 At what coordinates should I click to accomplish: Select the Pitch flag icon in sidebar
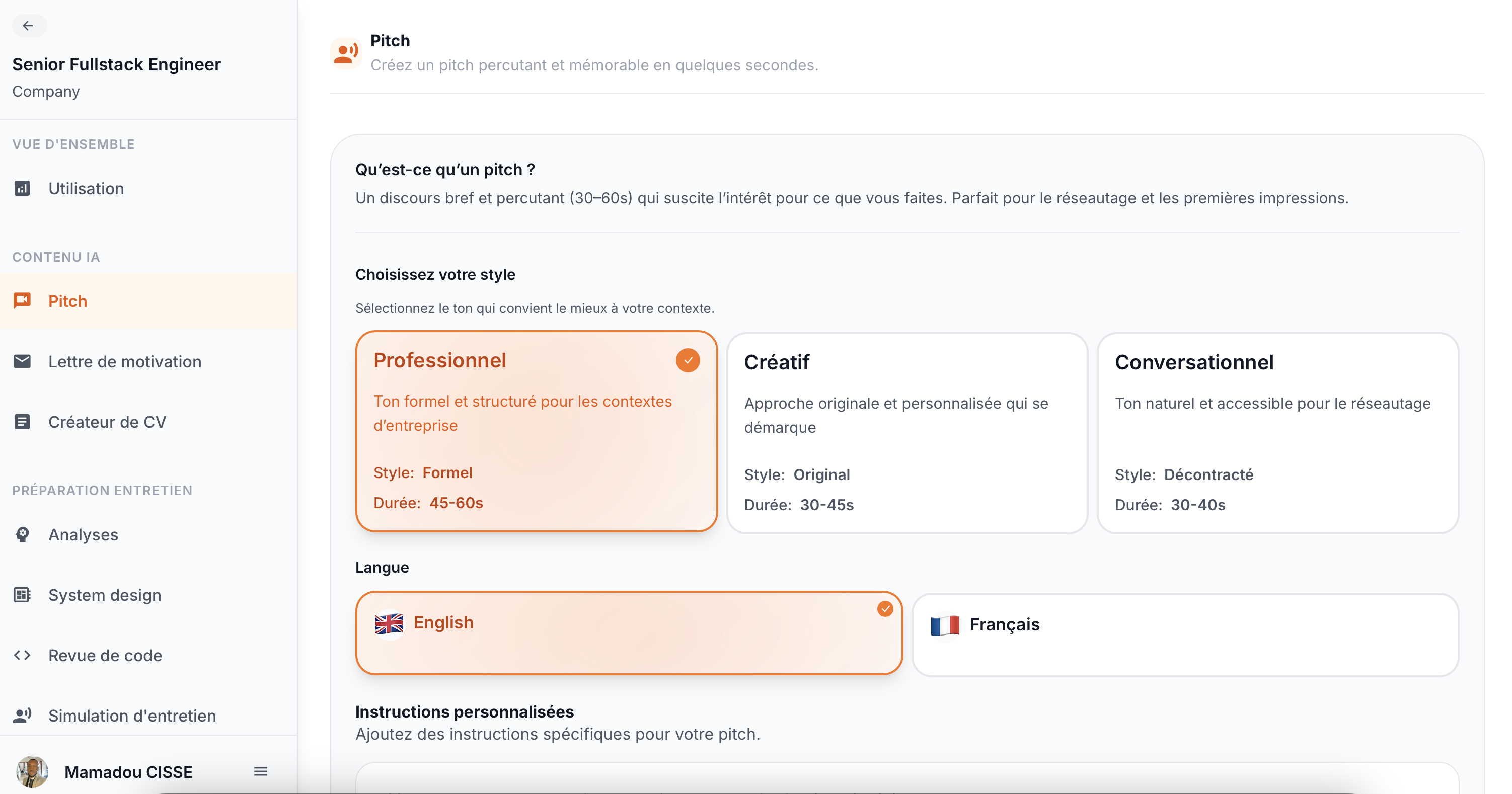point(22,300)
